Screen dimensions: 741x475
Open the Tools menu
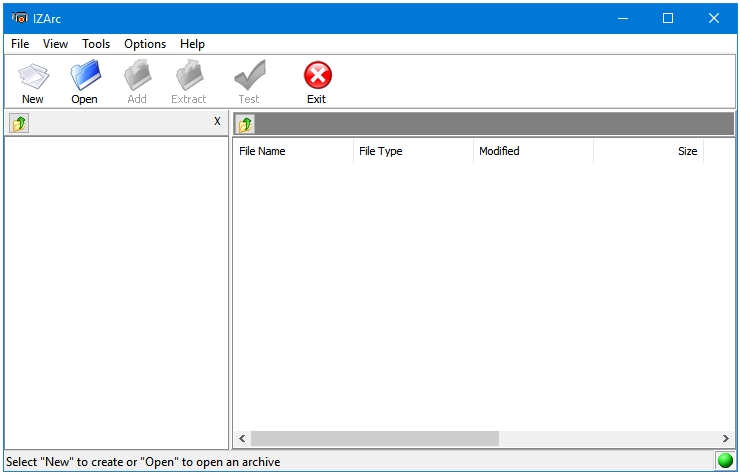[96, 44]
